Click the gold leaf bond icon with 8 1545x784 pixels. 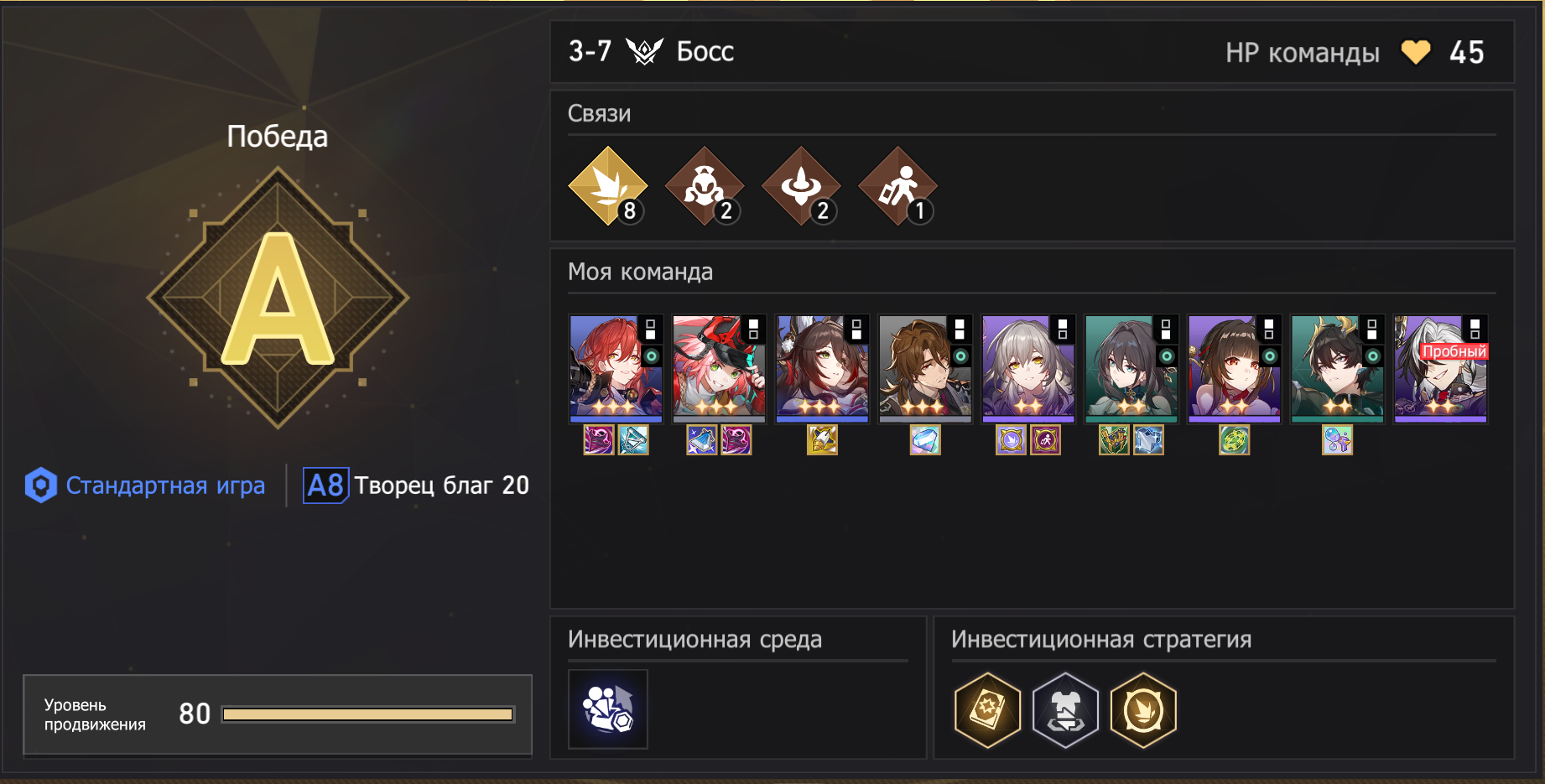(x=608, y=186)
